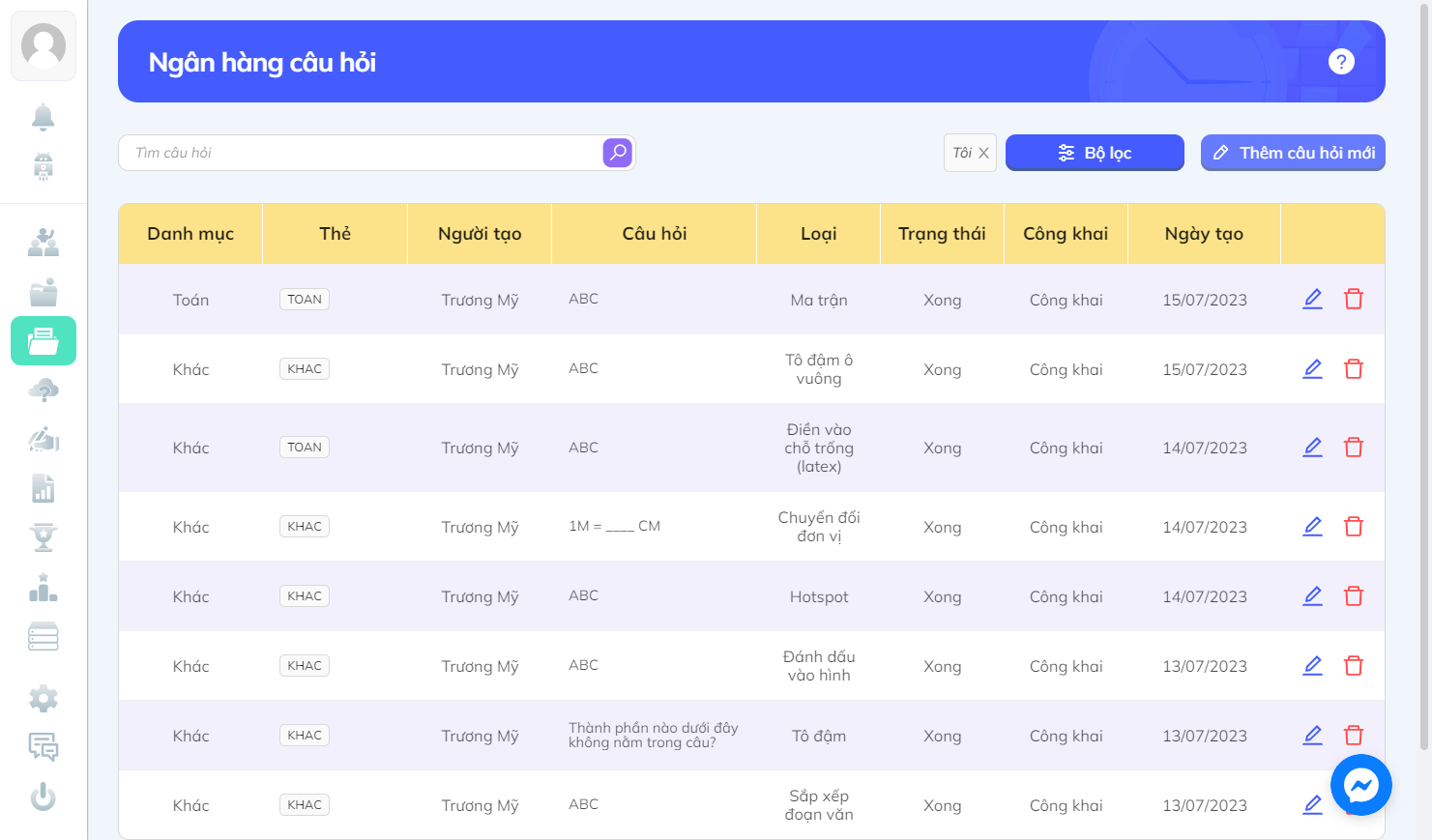The height and width of the screenshot is (840, 1432).
Task: Click the power logout icon
Action: 44,797
